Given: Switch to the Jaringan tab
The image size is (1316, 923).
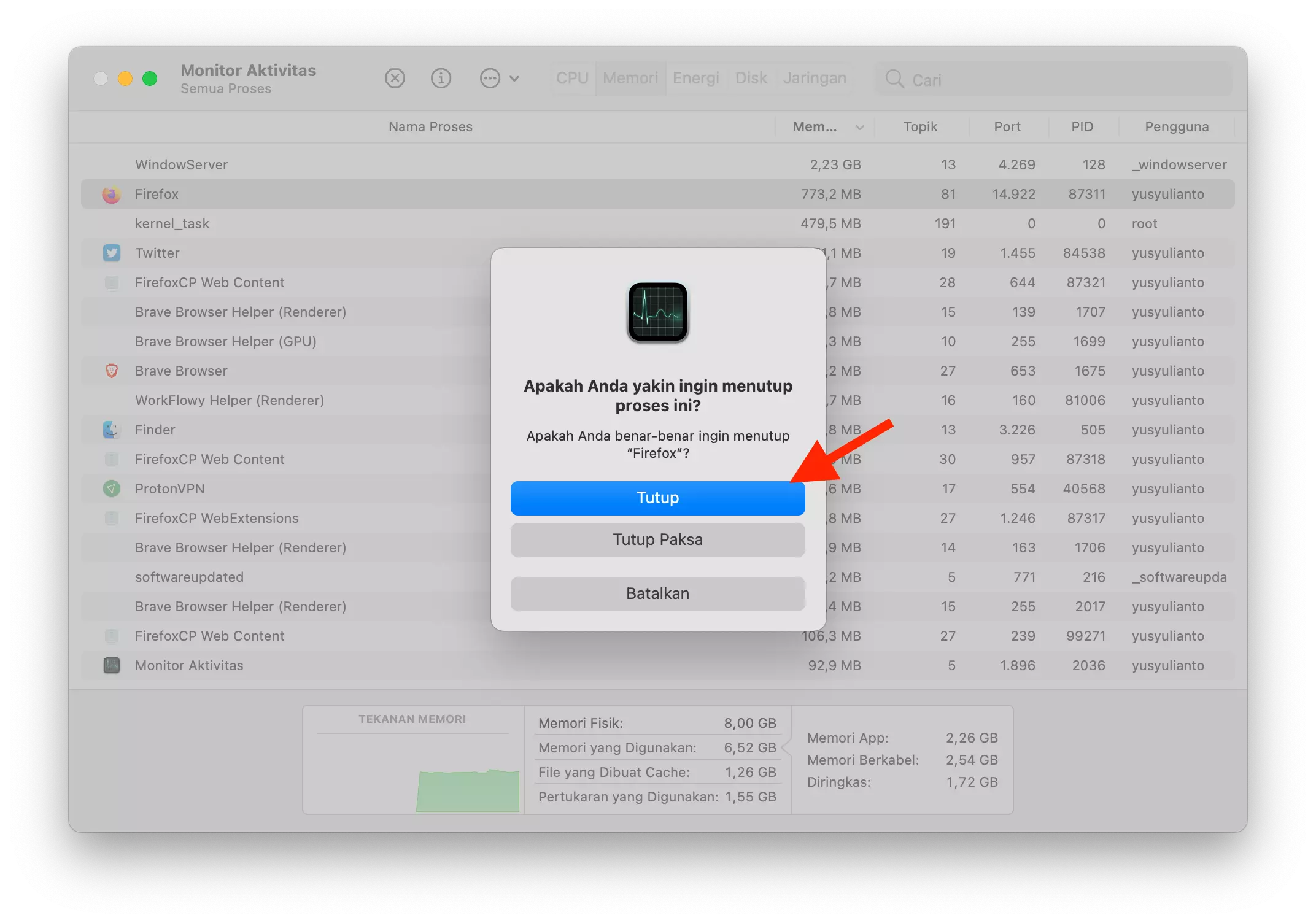Looking at the screenshot, I should (x=814, y=78).
